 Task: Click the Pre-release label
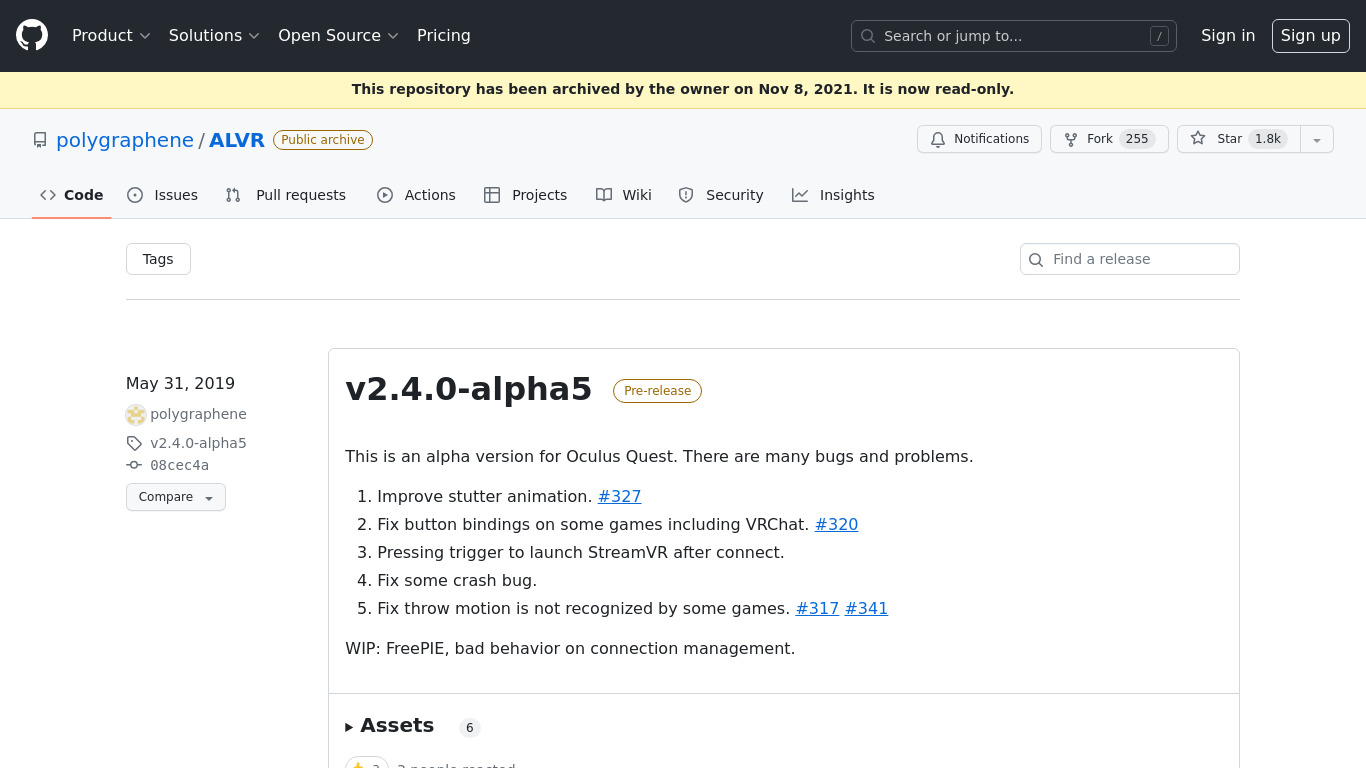[657, 391]
